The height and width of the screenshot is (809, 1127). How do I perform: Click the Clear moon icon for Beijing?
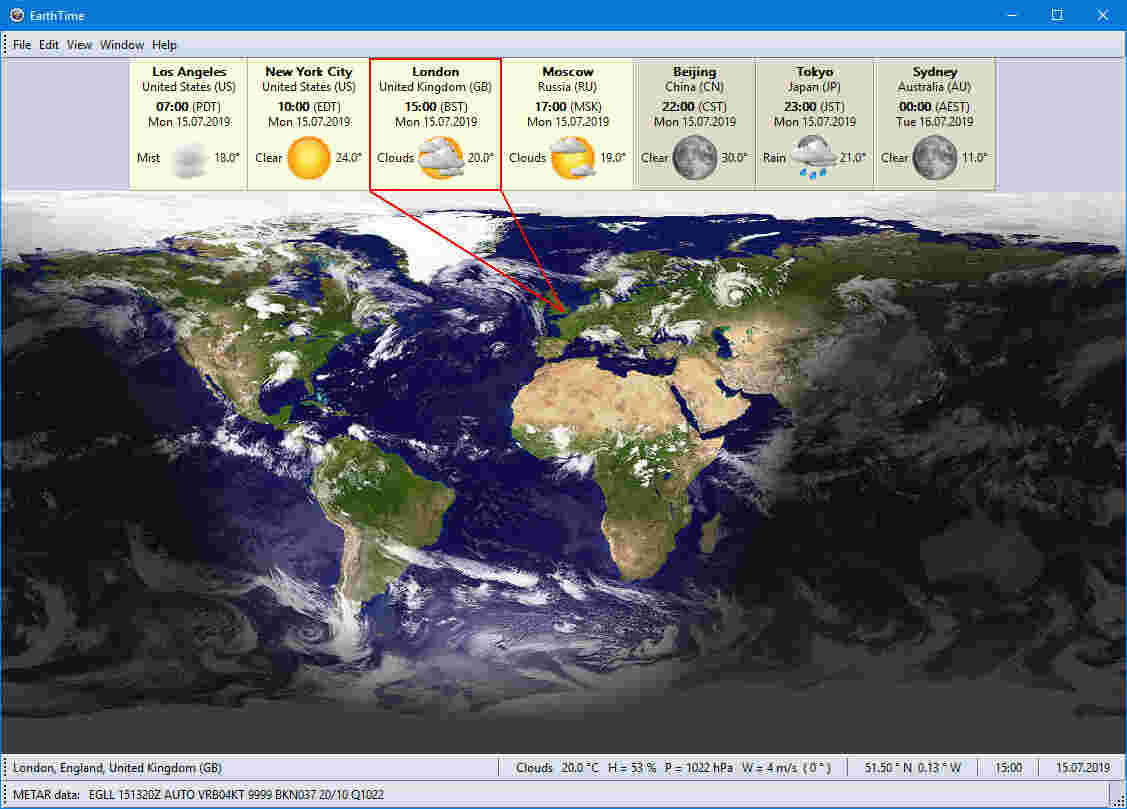(x=692, y=158)
